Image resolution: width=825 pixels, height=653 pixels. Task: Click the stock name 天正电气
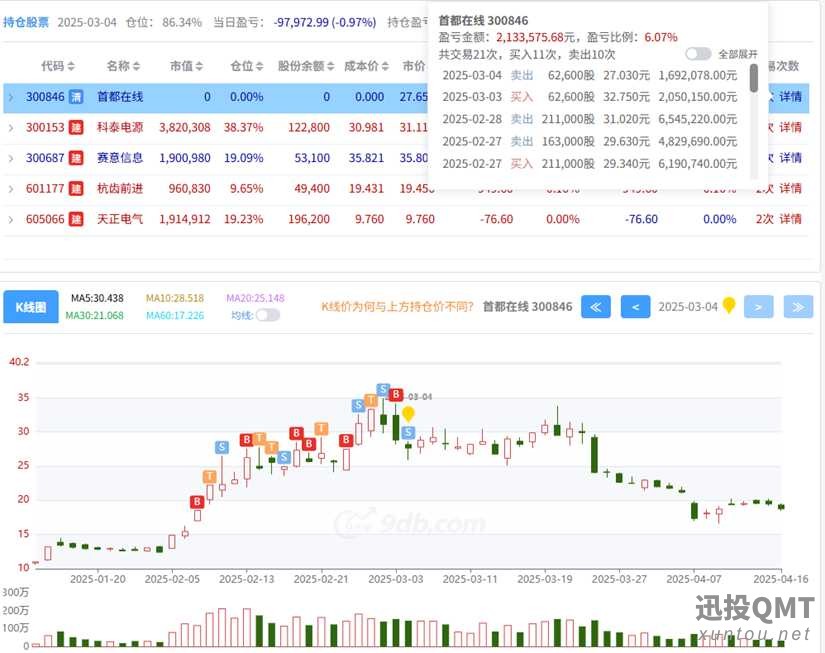120,219
